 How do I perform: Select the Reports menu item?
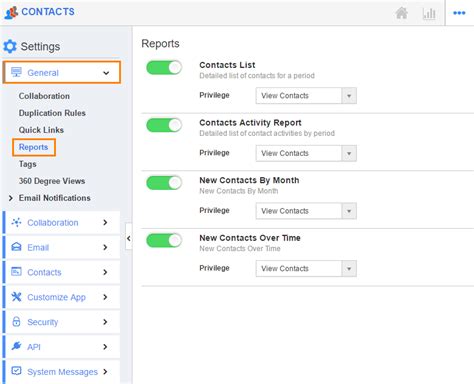tap(33, 147)
